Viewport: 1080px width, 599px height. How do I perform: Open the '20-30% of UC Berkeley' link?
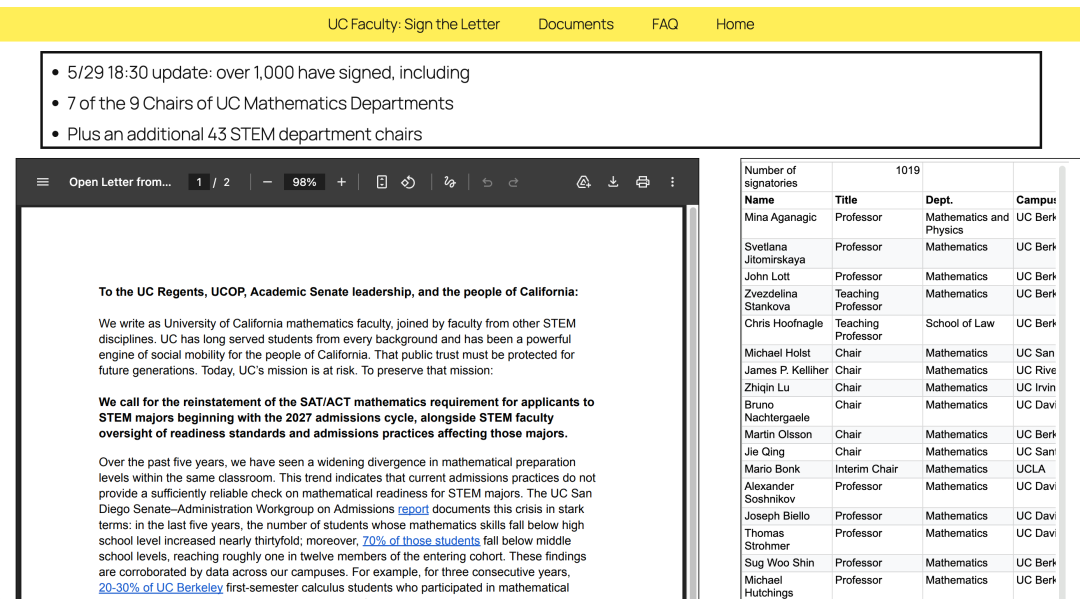coord(160,588)
